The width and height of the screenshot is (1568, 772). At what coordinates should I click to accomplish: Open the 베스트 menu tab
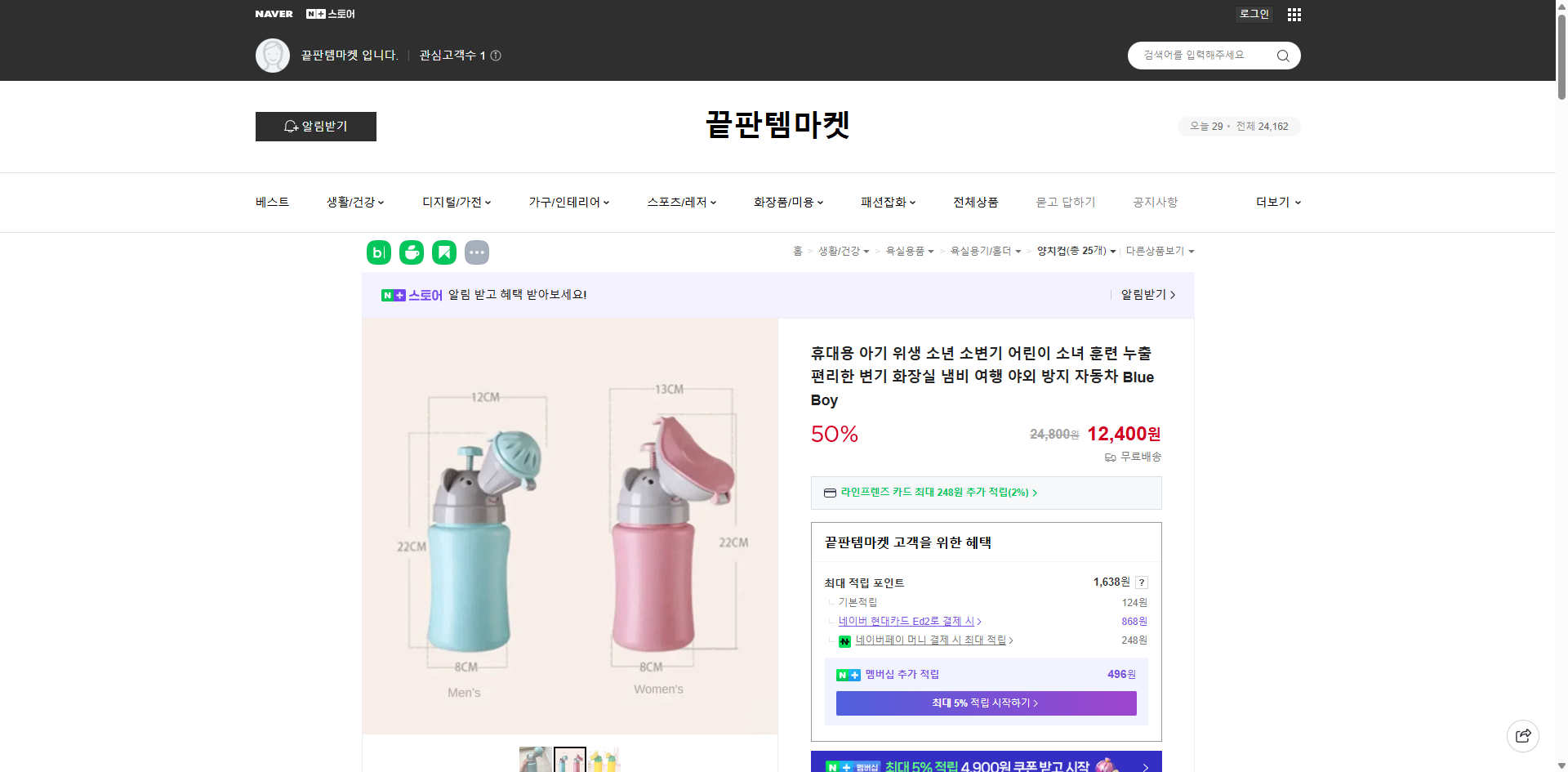click(x=270, y=202)
